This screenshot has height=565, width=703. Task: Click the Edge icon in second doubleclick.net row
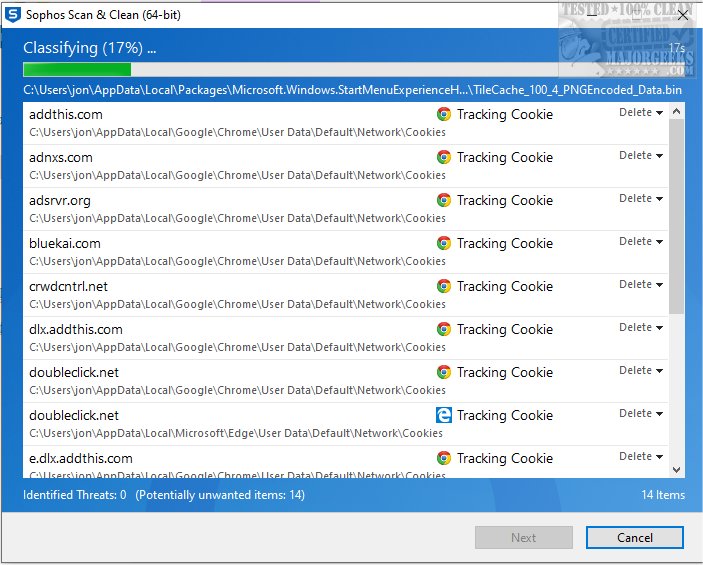click(x=443, y=415)
